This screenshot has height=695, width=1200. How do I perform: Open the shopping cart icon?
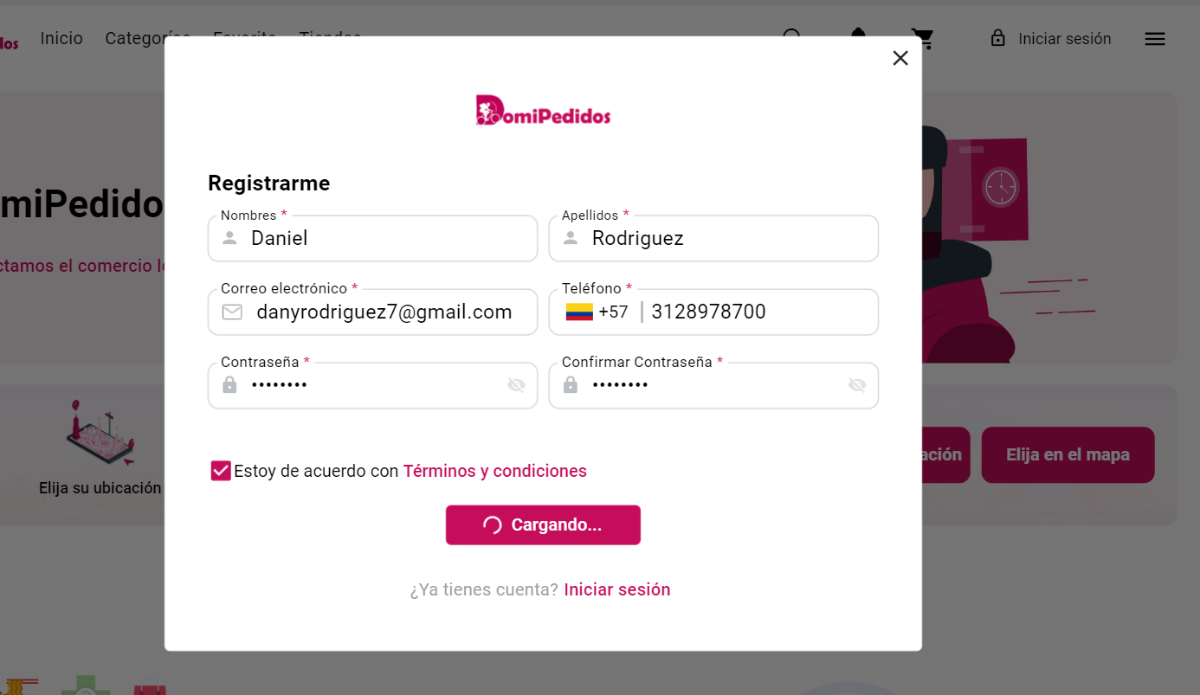922,38
